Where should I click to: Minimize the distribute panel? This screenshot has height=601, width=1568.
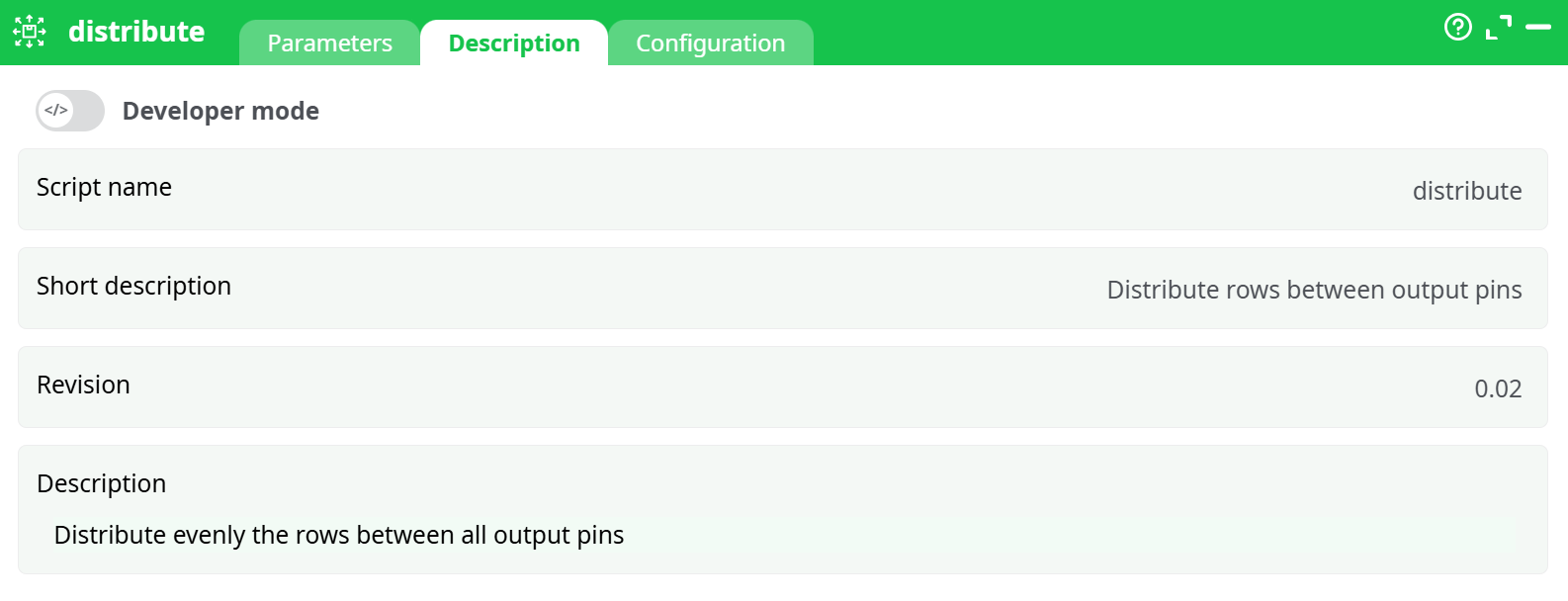click(x=1538, y=28)
